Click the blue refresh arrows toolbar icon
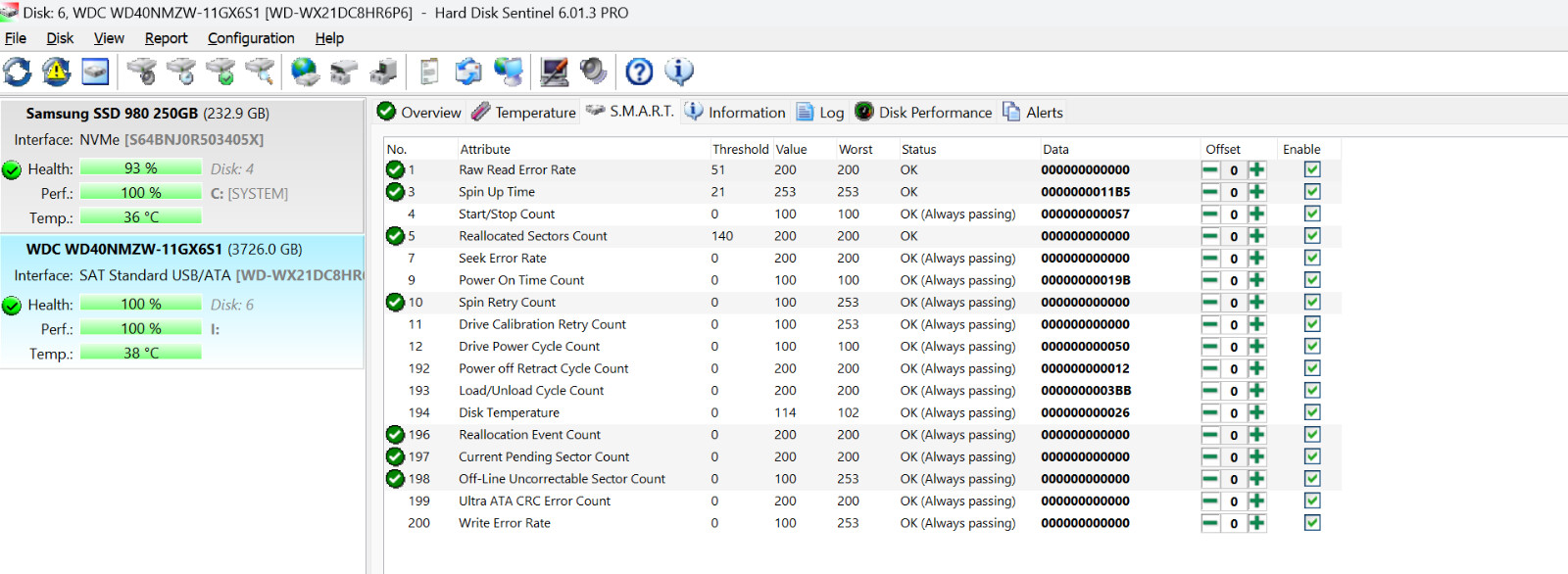 tap(18, 72)
